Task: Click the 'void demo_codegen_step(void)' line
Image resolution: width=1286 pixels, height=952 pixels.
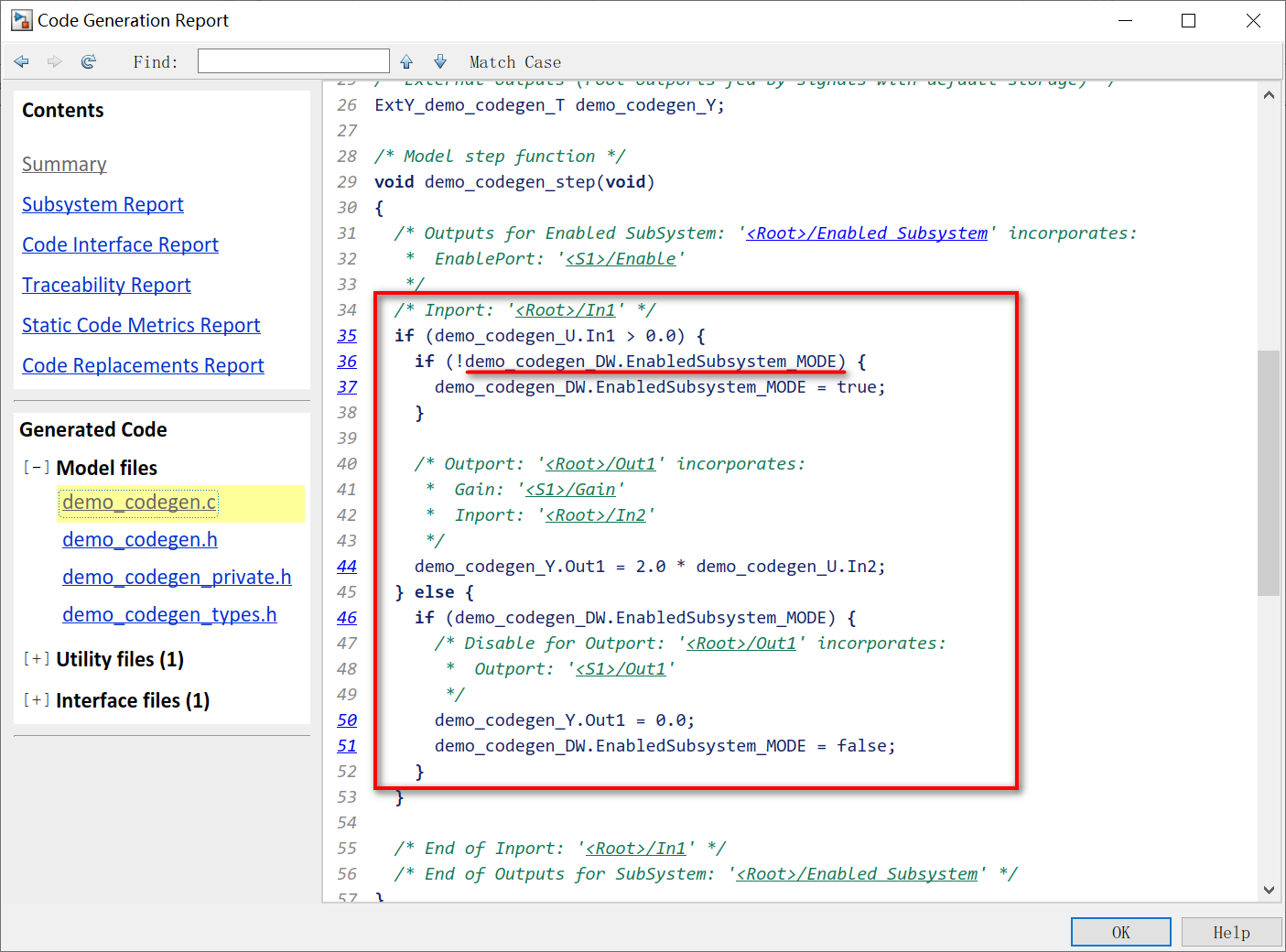Action: [514, 182]
